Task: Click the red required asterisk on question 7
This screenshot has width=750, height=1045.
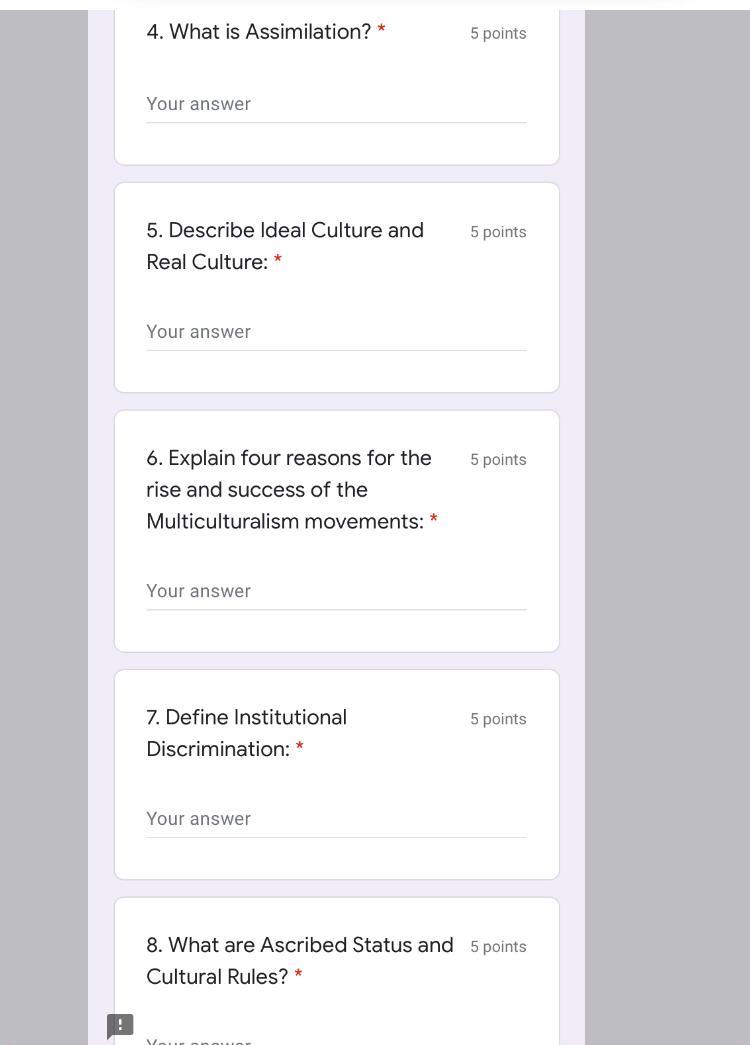Action: (x=299, y=748)
